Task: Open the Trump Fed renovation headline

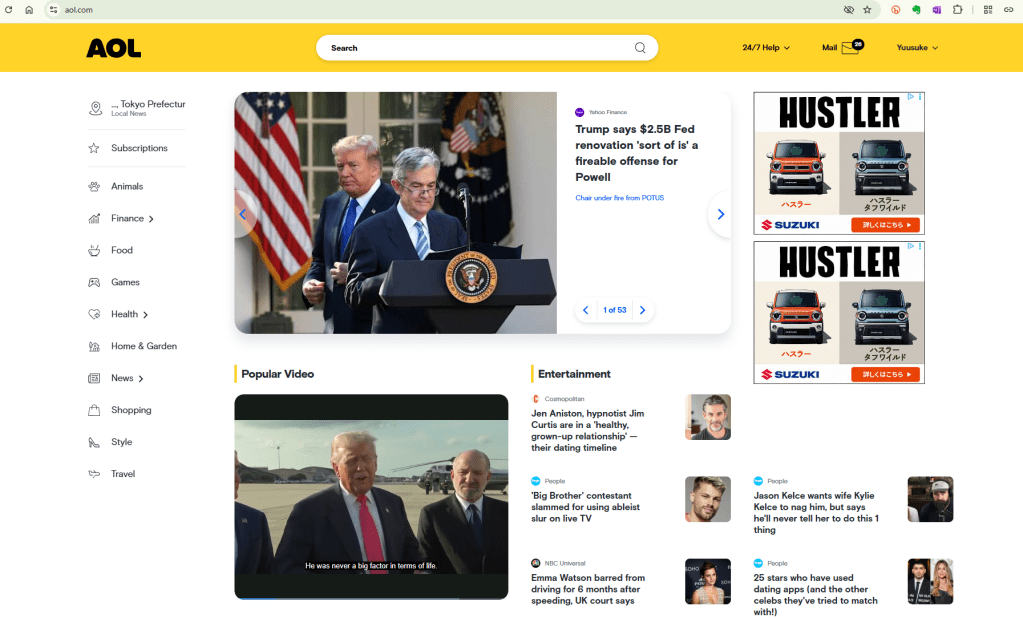Action: point(636,153)
